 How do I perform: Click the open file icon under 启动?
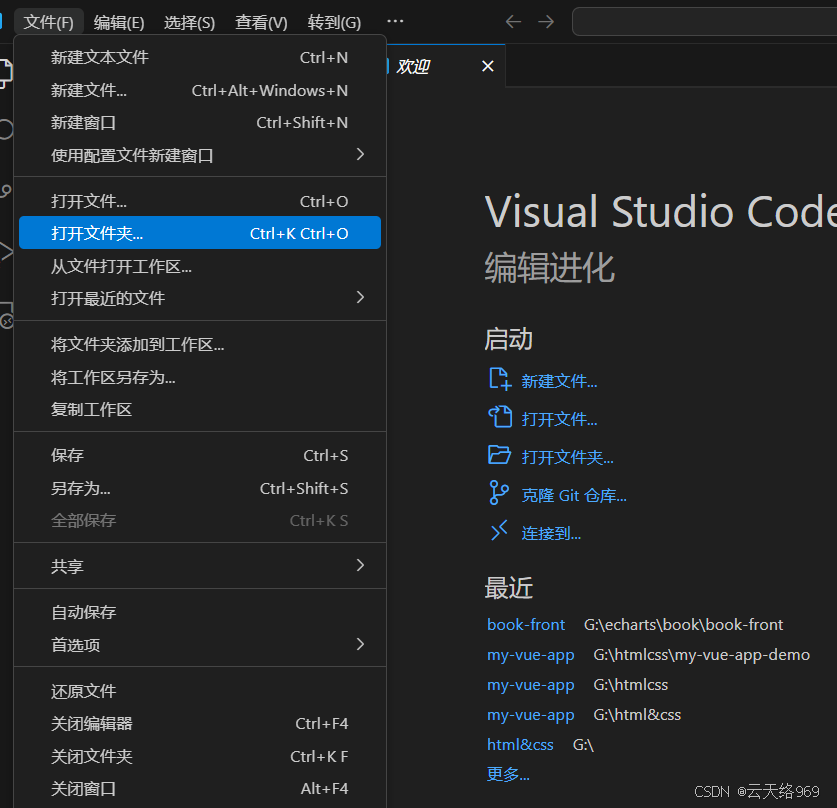(x=500, y=417)
